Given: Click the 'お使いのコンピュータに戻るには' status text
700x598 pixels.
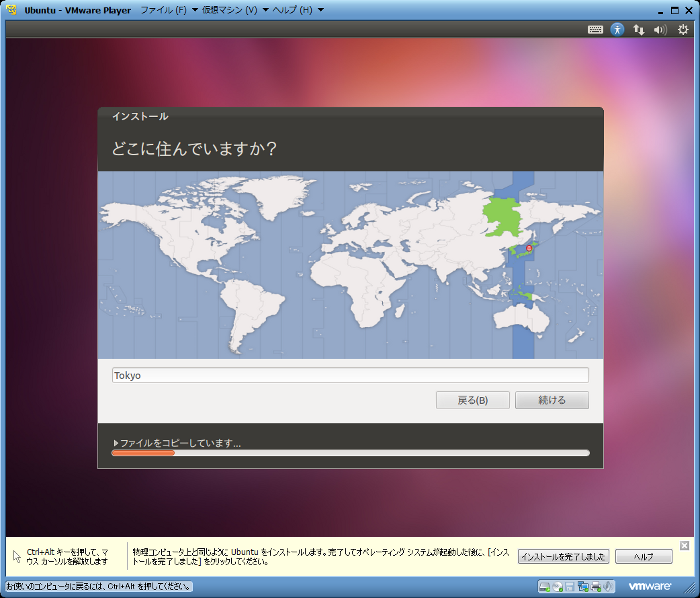Looking at the screenshot, I should pos(99,586).
